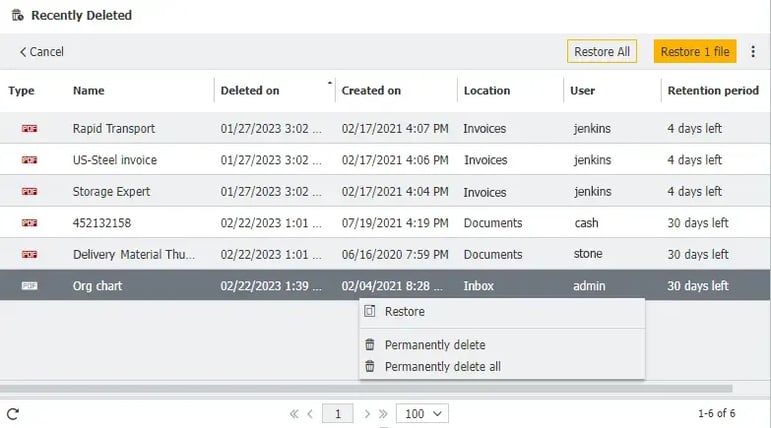Click the PDF icon for Storage Expert

coord(30,191)
